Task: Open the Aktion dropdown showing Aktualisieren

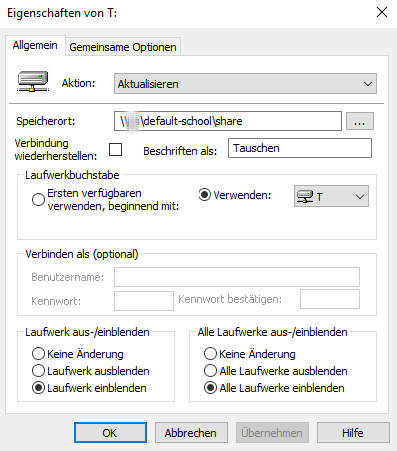Action: tap(245, 84)
